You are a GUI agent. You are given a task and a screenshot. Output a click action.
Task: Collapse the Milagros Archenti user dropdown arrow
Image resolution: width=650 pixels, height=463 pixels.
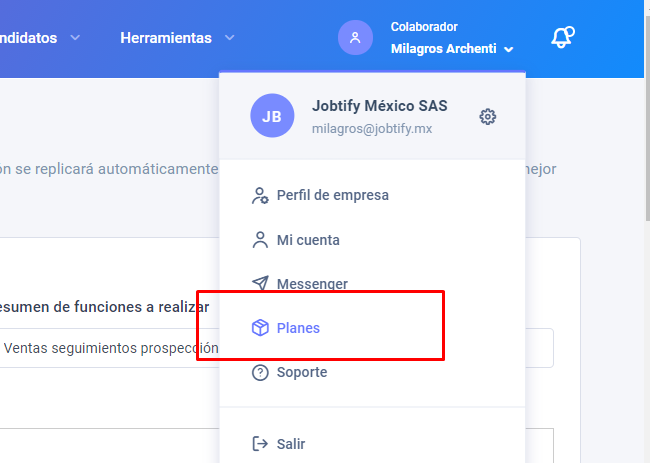tap(509, 50)
